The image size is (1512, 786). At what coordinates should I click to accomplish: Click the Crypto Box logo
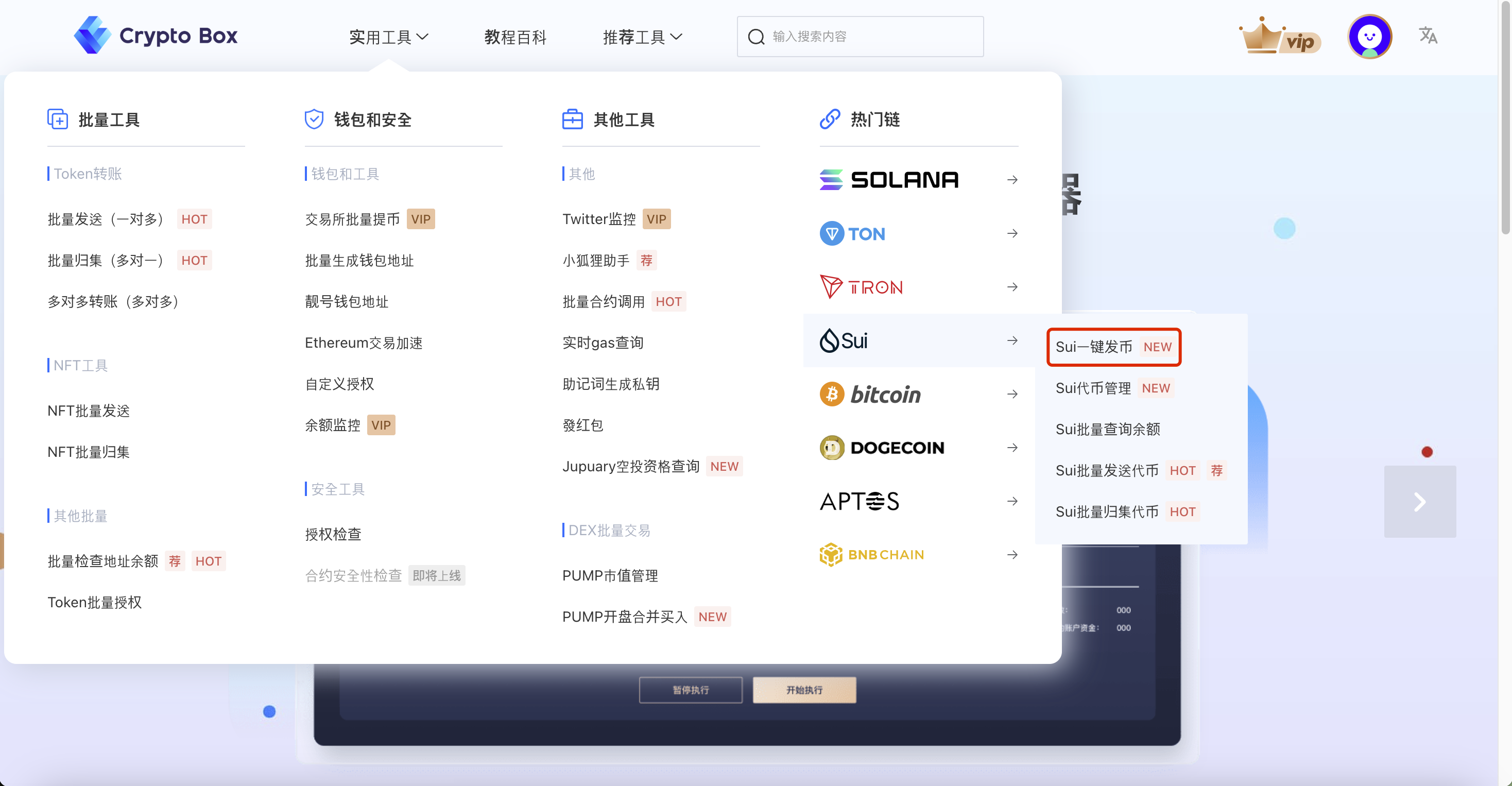tap(156, 36)
